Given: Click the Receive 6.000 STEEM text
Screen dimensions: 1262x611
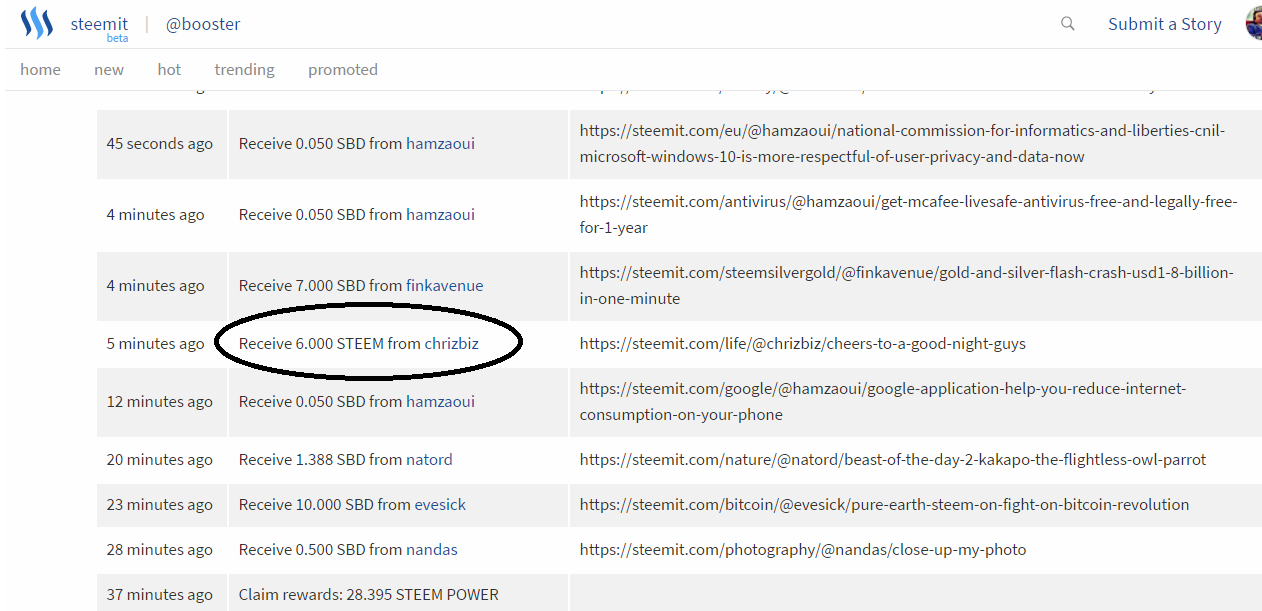Looking at the screenshot, I should click(x=311, y=343).
